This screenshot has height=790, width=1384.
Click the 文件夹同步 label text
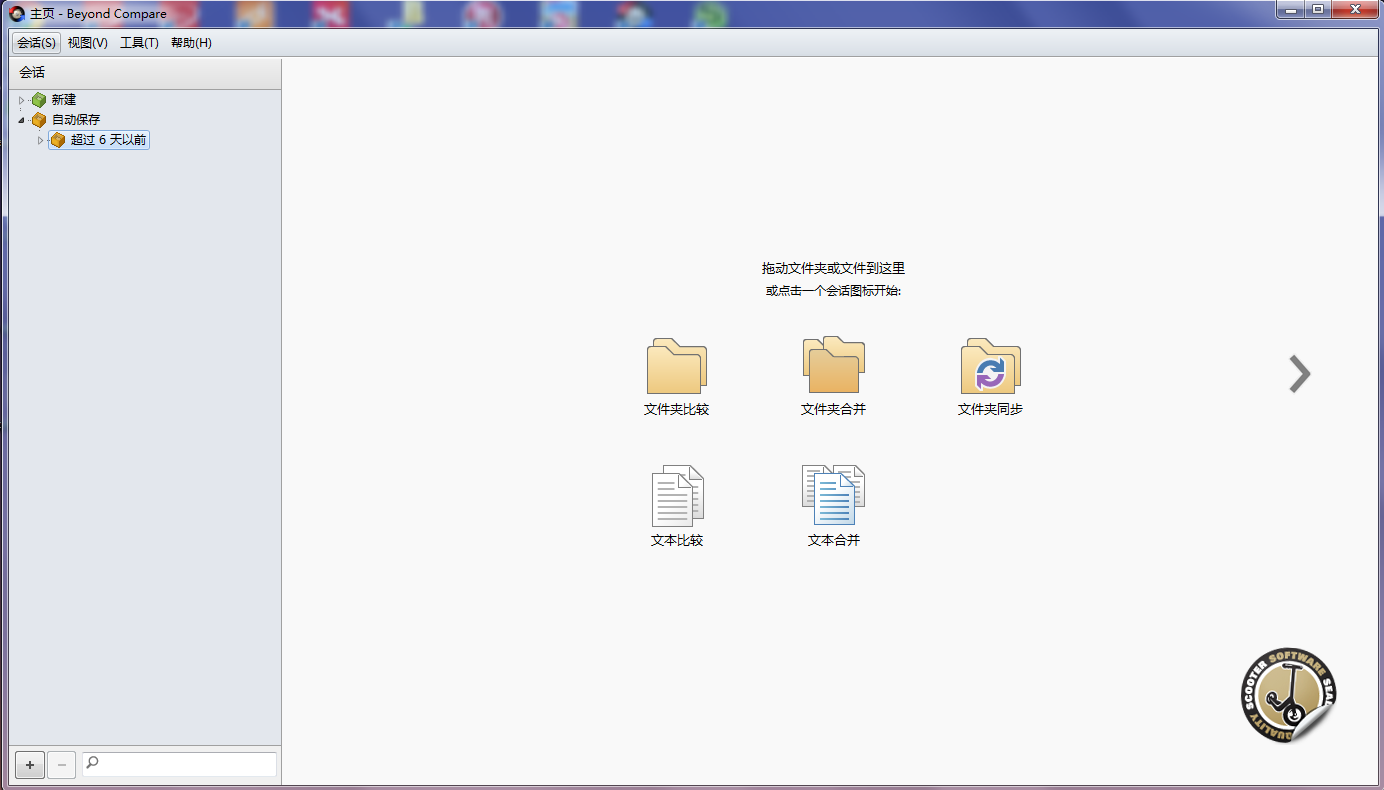click(990, 409)
